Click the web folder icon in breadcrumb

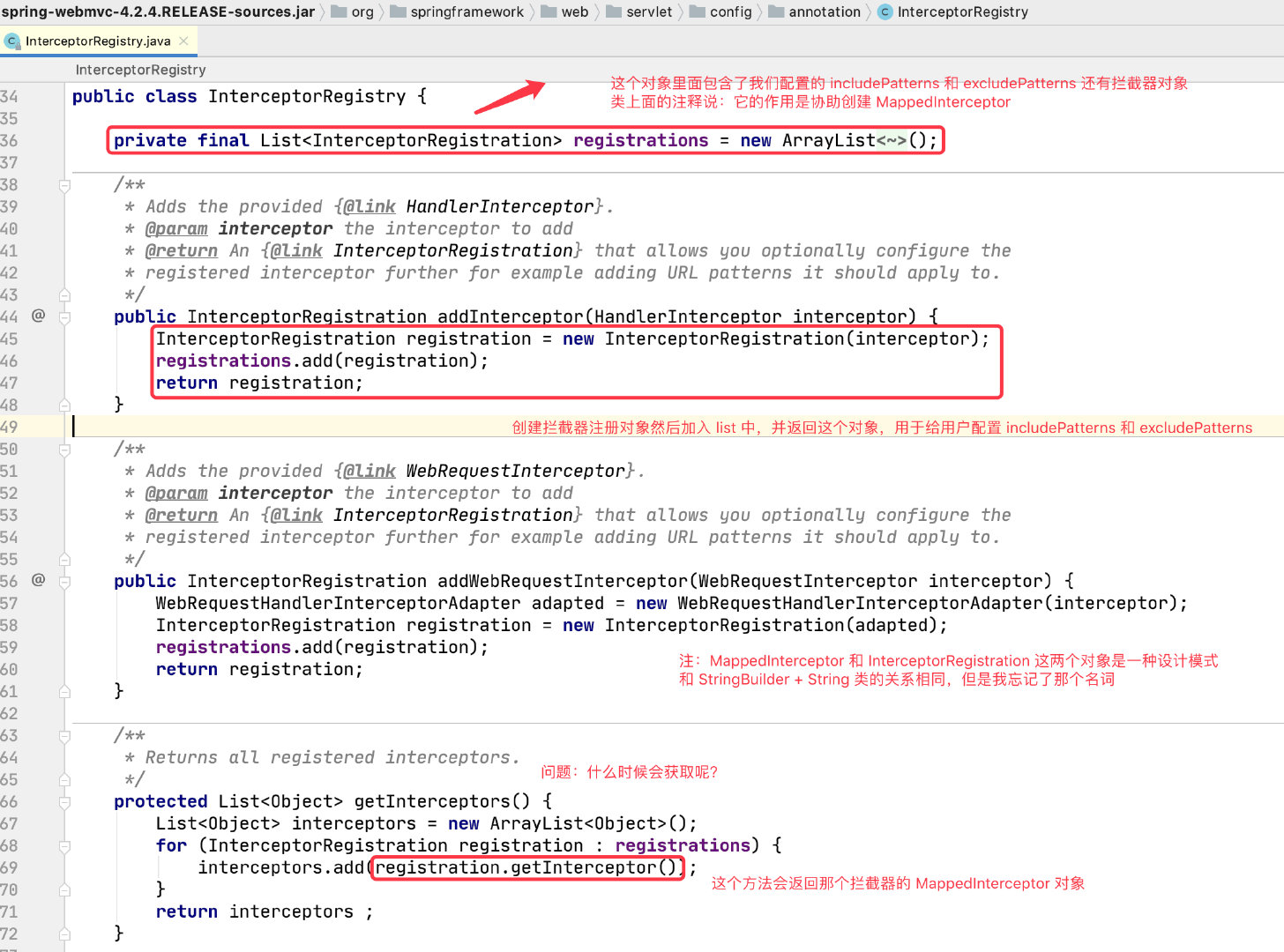[549, 11]
